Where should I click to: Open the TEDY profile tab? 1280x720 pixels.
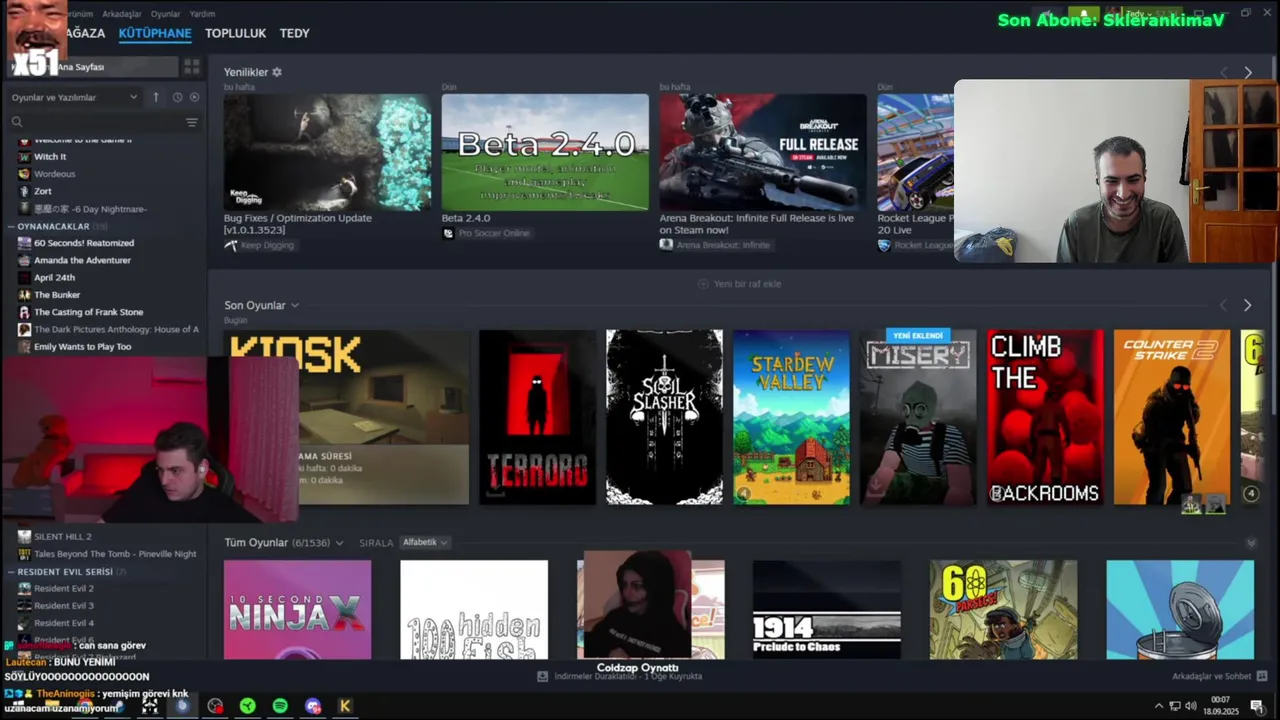294,33
